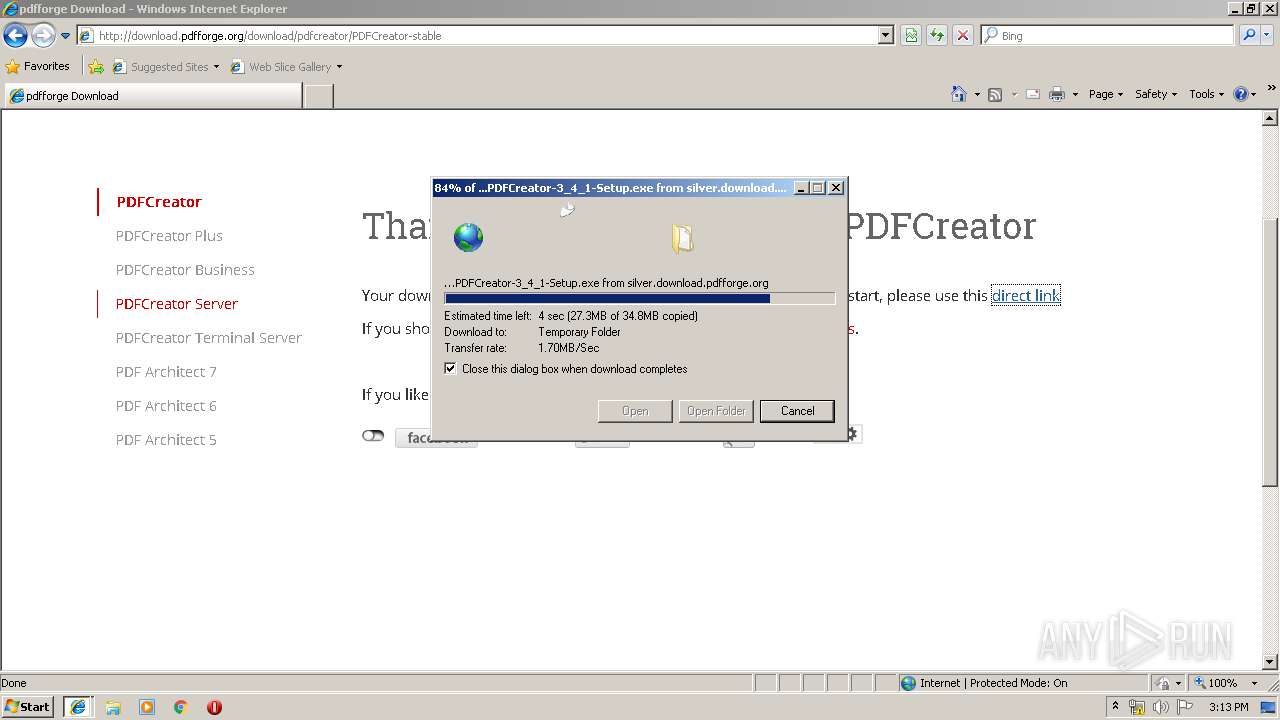The width and height of the screenshot is (1280, 720).
Task: Click the red Opera icon in the taskbar
Action: pos(214,707)
